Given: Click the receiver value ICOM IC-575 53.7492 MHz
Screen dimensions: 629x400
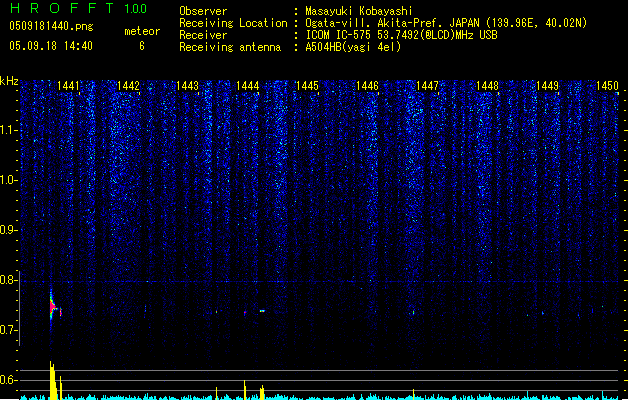Looking at the screenshot, I should [x=402, y=35].
